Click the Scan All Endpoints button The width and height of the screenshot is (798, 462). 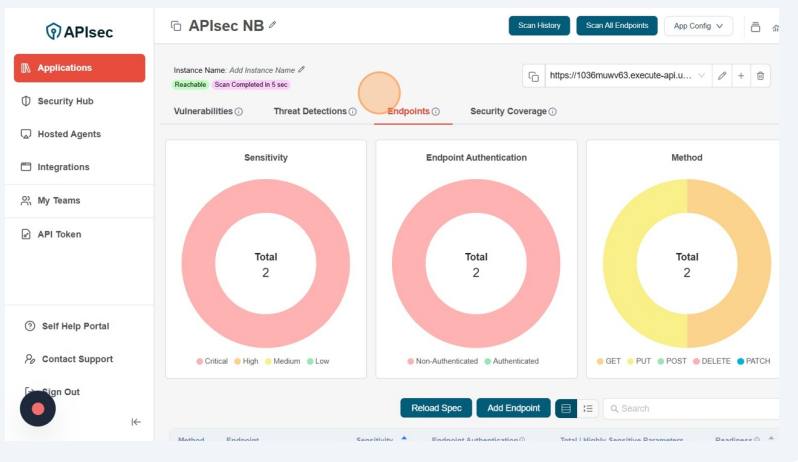[616, 26]
